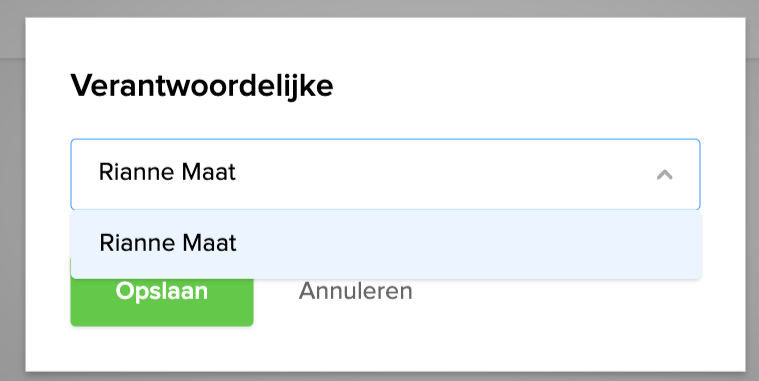Choose the highlighted Rianne Maat option
The image size is (759, 381).
coord(386,244)
